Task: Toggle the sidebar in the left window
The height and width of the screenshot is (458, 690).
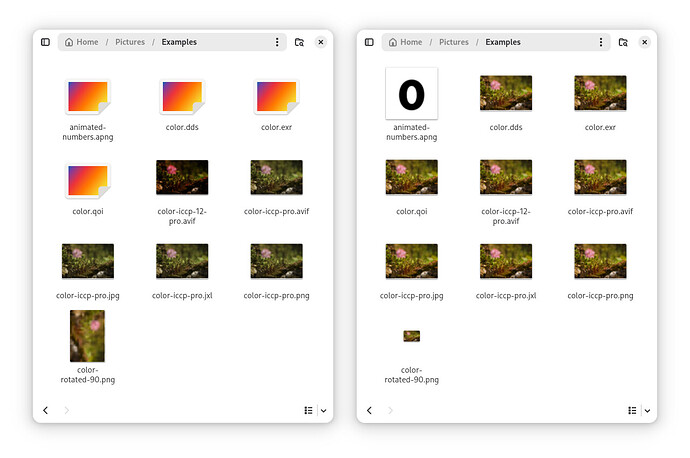Action: 45,42
